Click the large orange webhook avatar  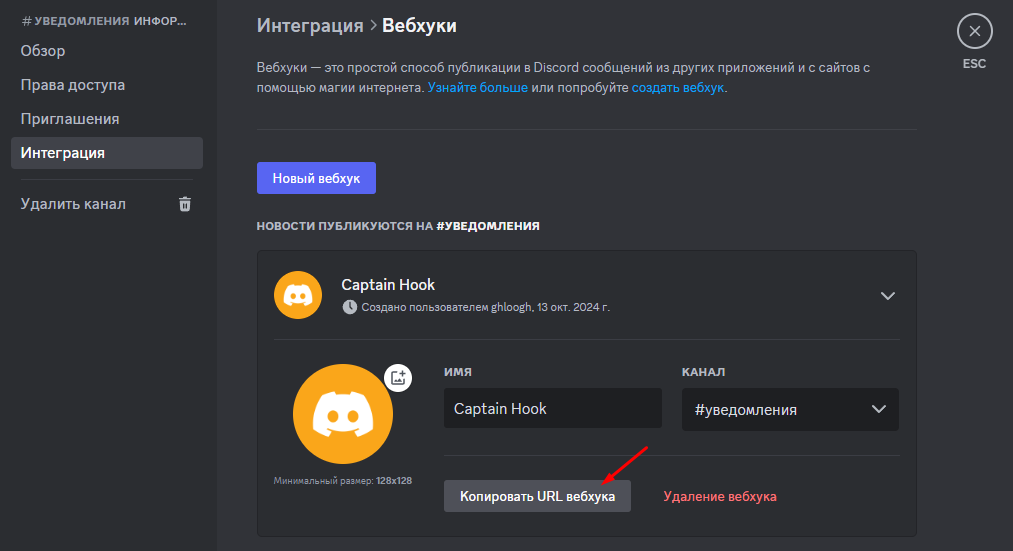342,414
